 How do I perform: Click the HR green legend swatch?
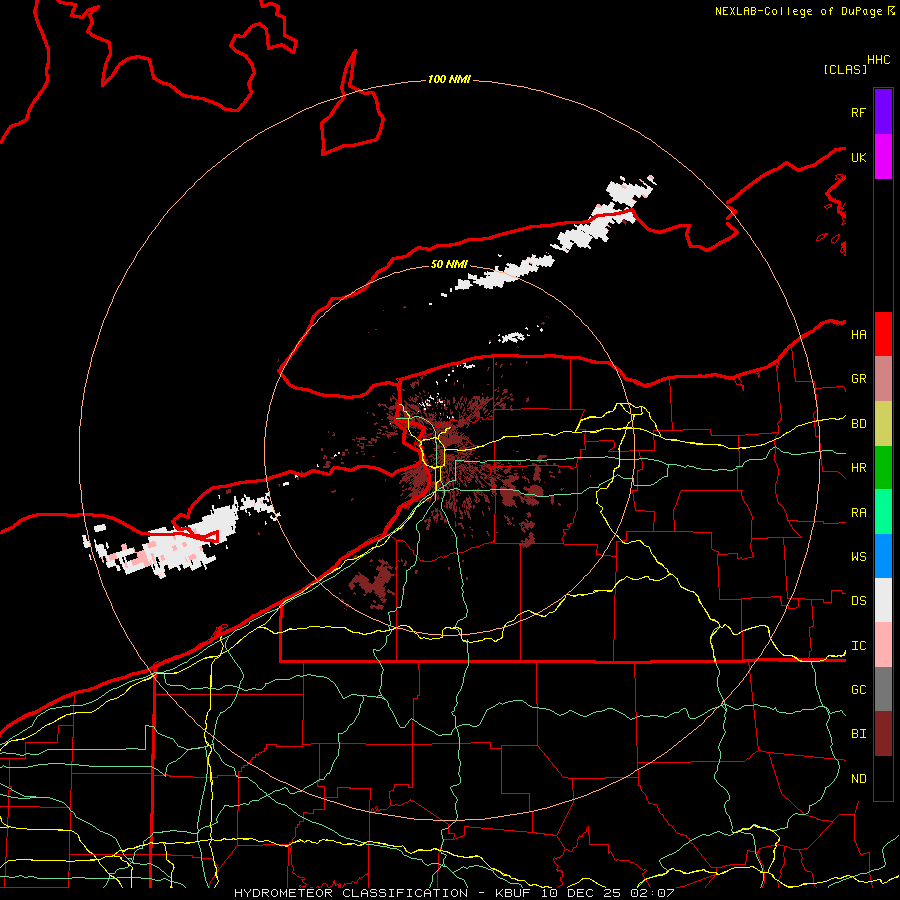883,468
